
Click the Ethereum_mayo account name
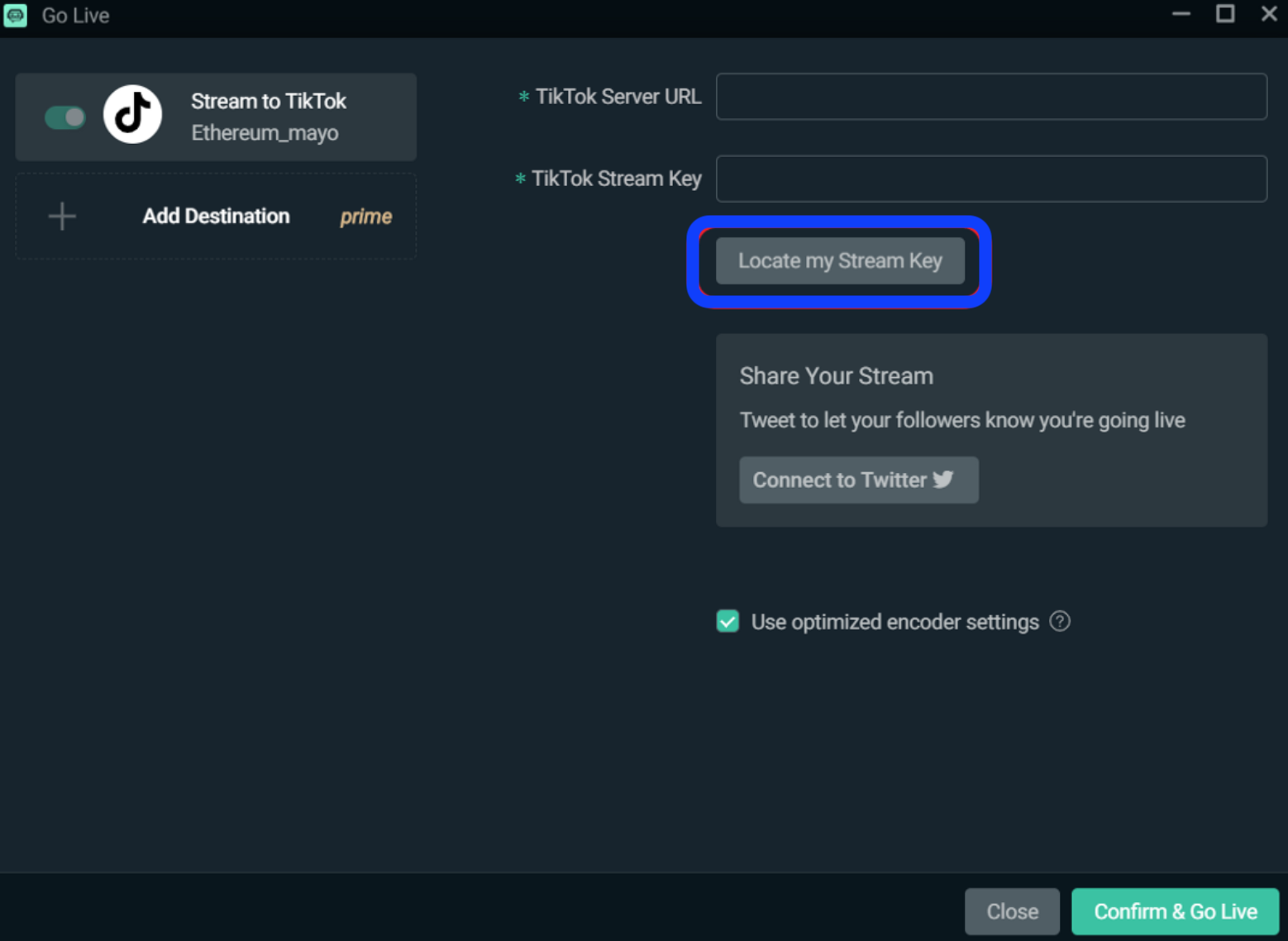pos(265,133)
